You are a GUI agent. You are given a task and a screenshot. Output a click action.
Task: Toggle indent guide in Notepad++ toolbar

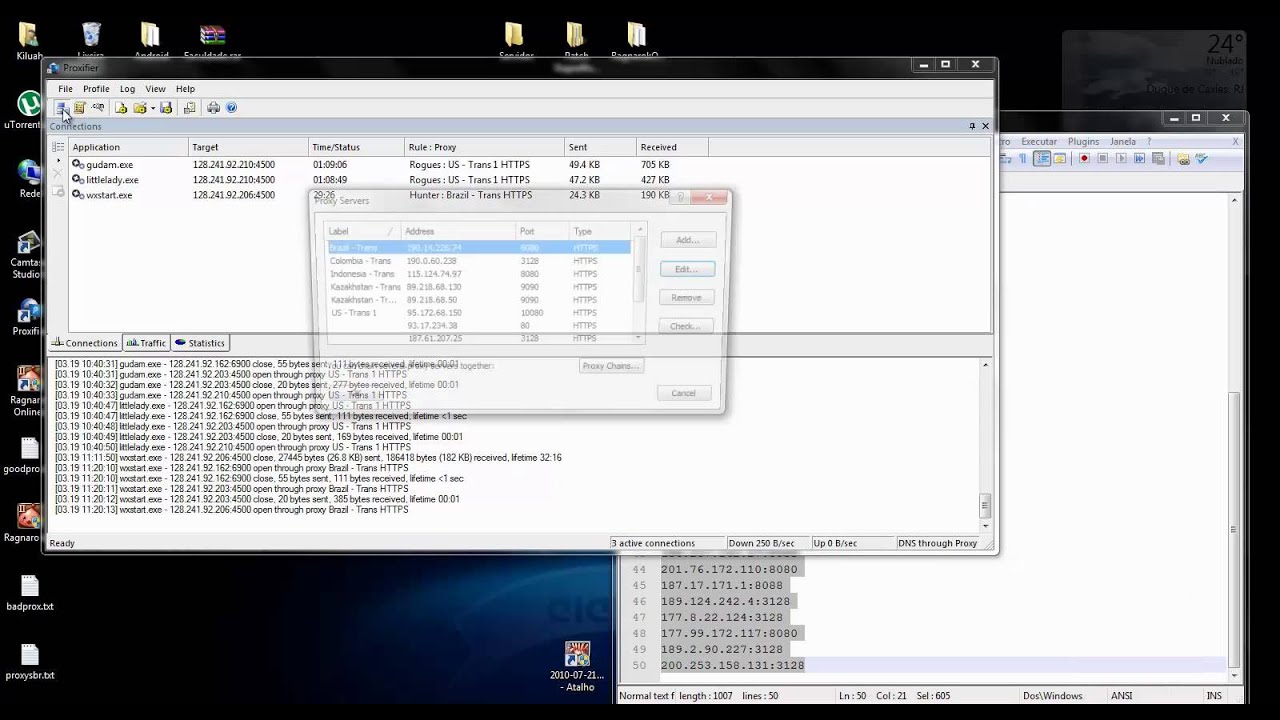click(x=1042, y=158)
